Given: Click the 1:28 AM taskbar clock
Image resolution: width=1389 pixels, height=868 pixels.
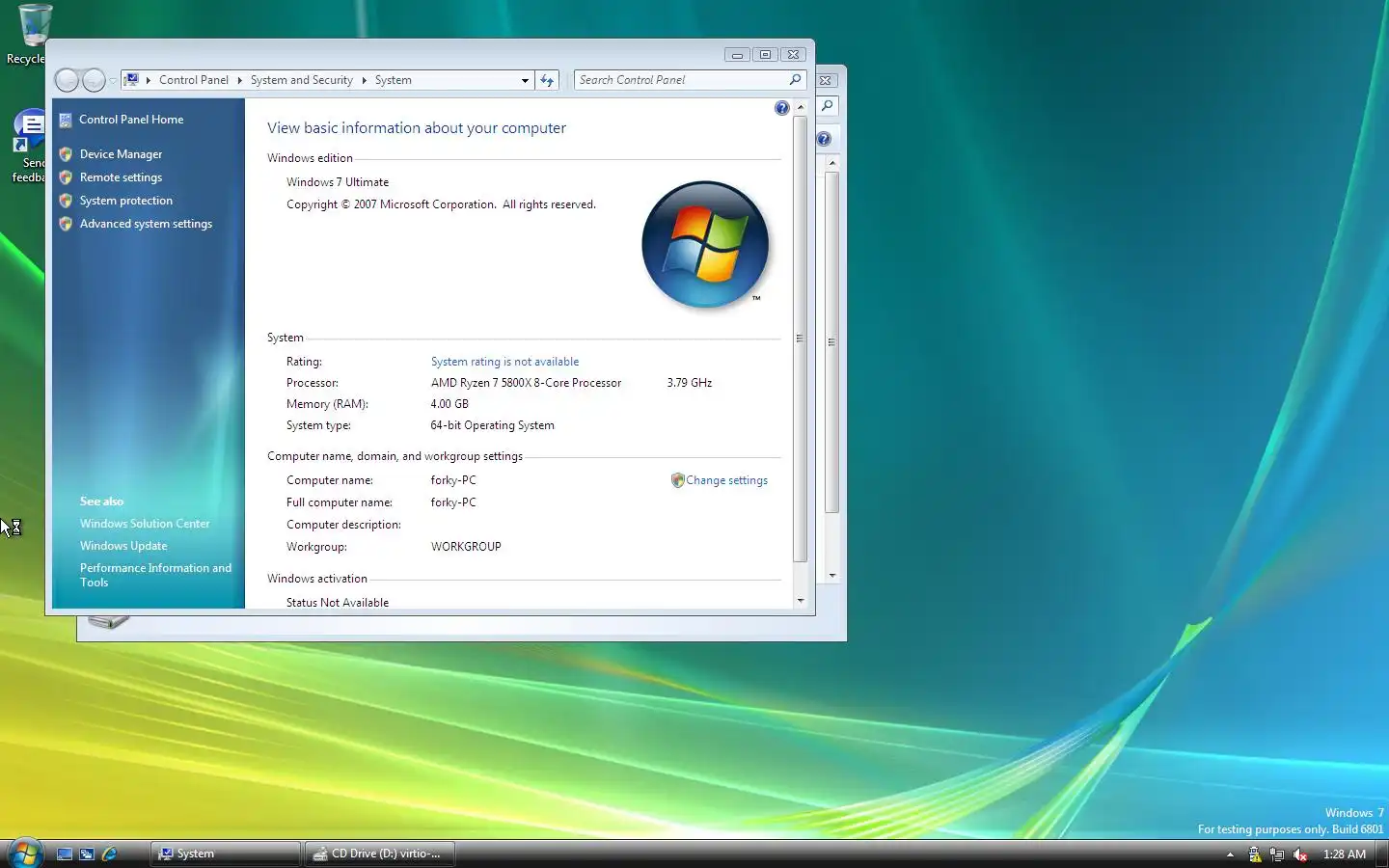Looking at the screenshot, I should 1344,854.
